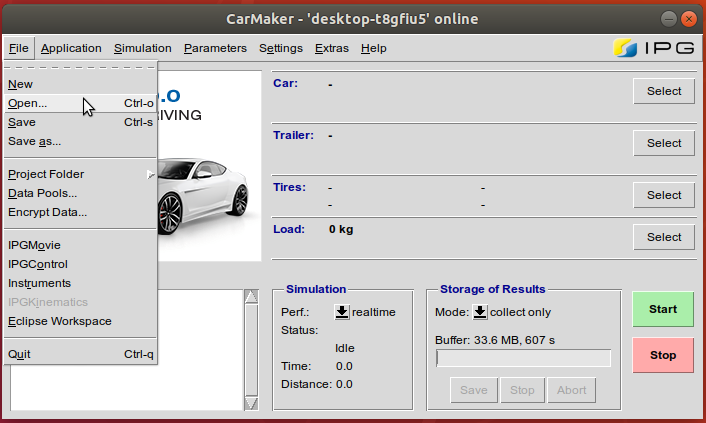Open Instruments from the File menu
706x423 pixels.
81,283
